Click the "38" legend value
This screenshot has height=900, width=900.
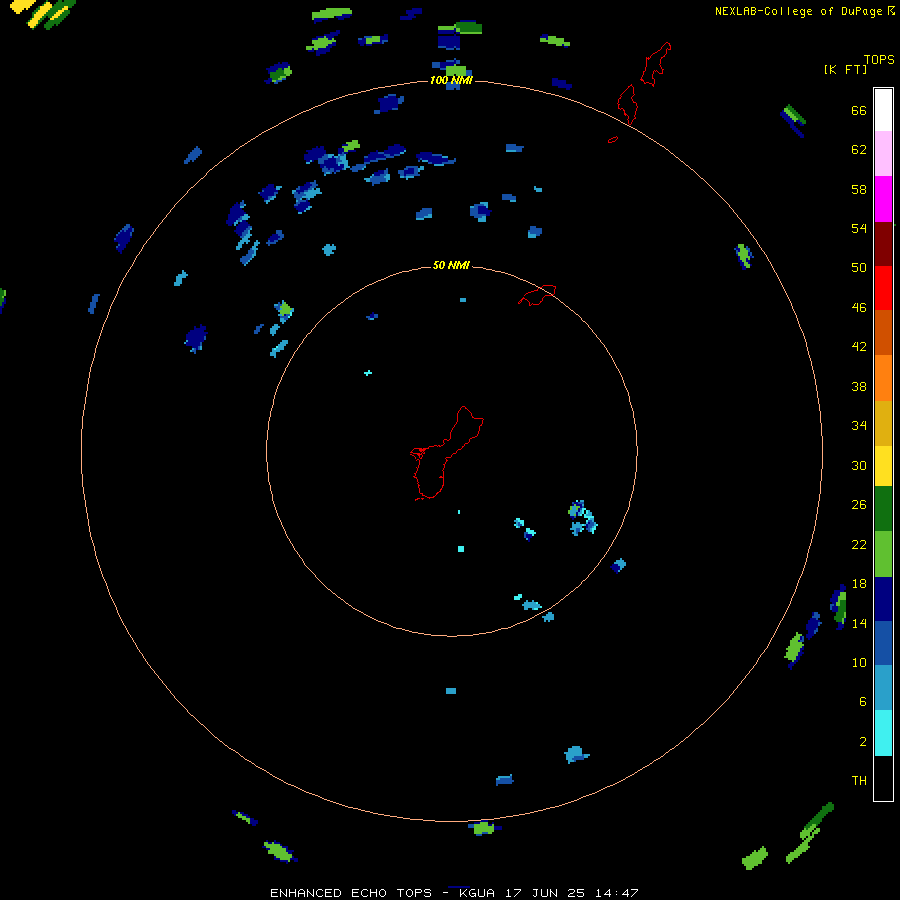coord(859,386)
